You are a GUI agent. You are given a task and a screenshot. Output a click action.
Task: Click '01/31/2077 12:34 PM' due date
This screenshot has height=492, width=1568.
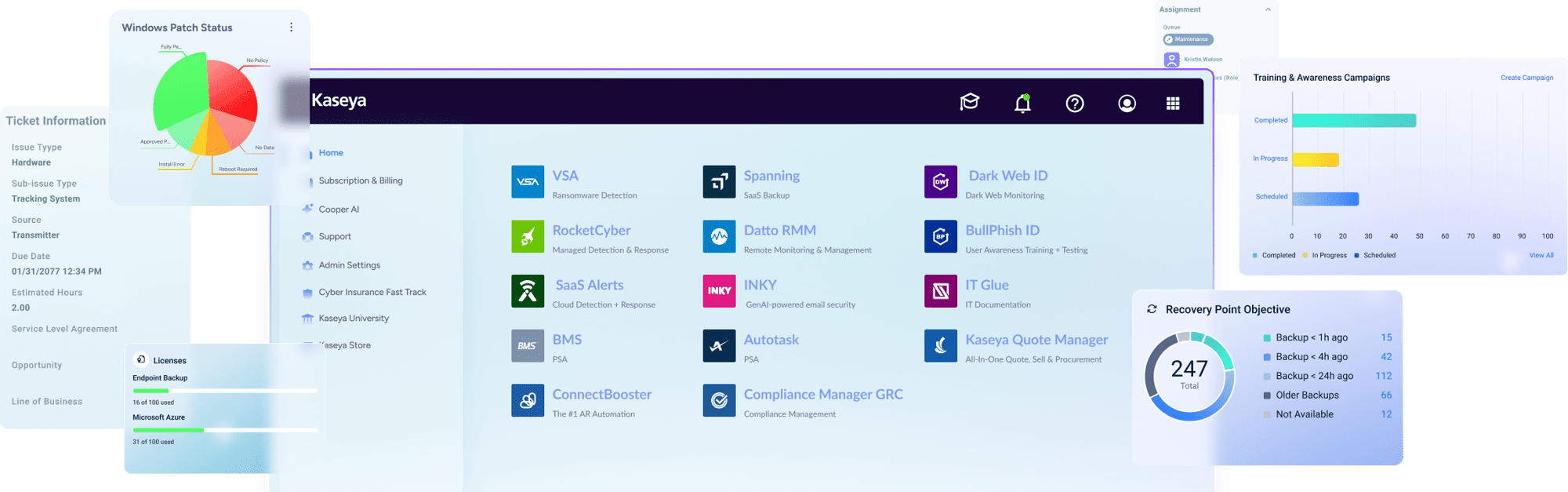(56, 272)
